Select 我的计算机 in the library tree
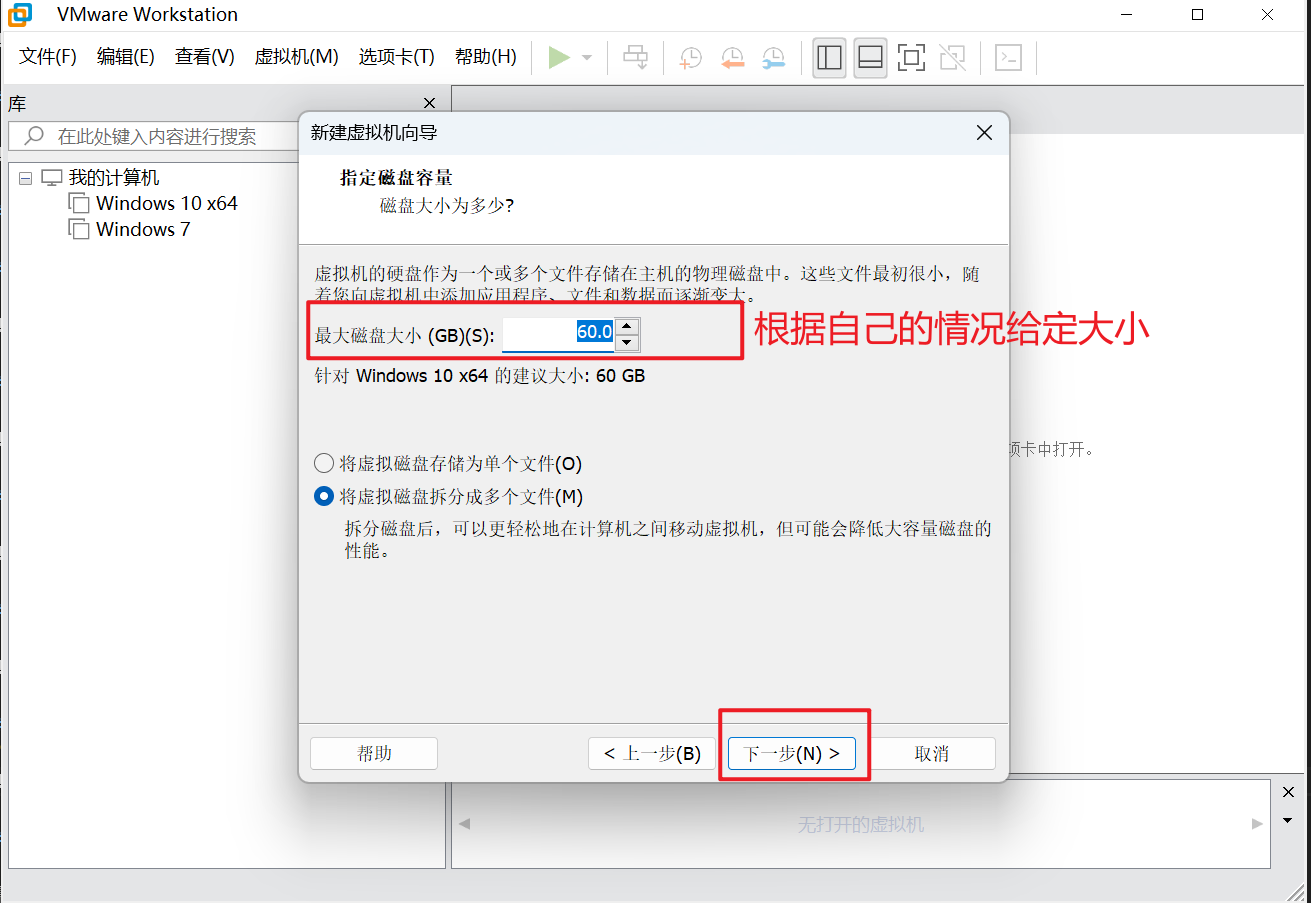1311x903 pixels. coord(113,178)
